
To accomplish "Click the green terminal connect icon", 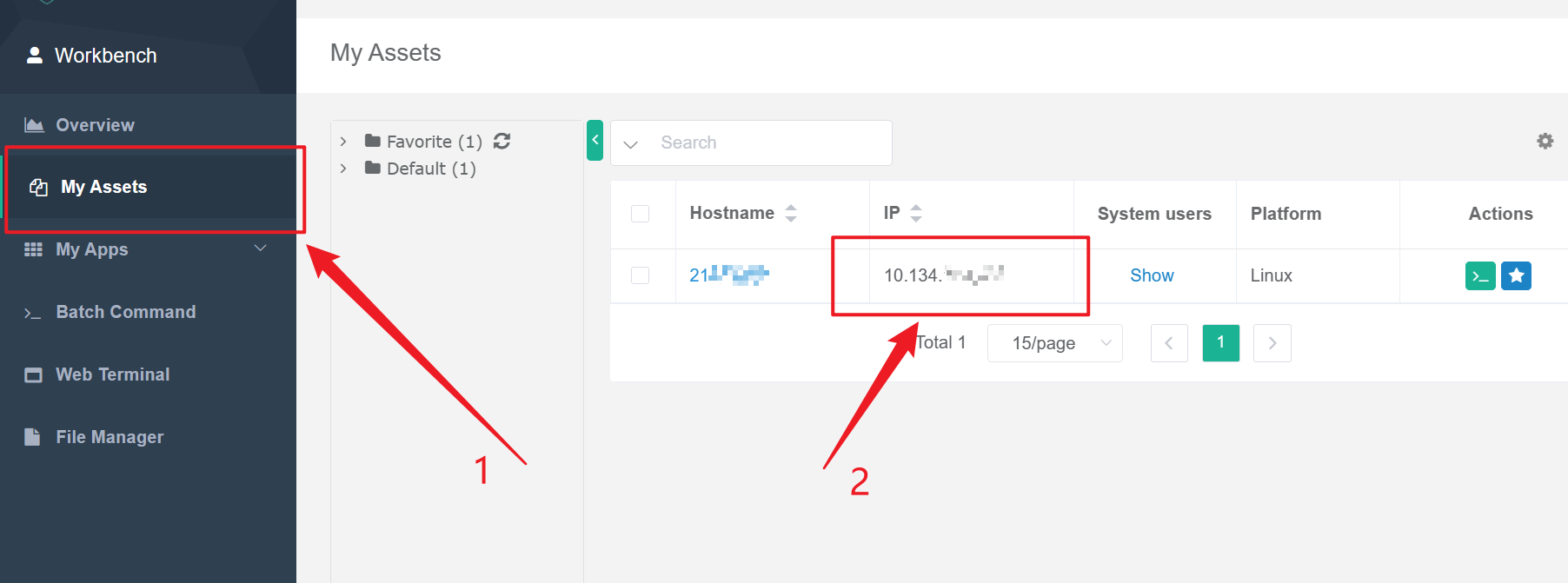I will click(1480, 275).
